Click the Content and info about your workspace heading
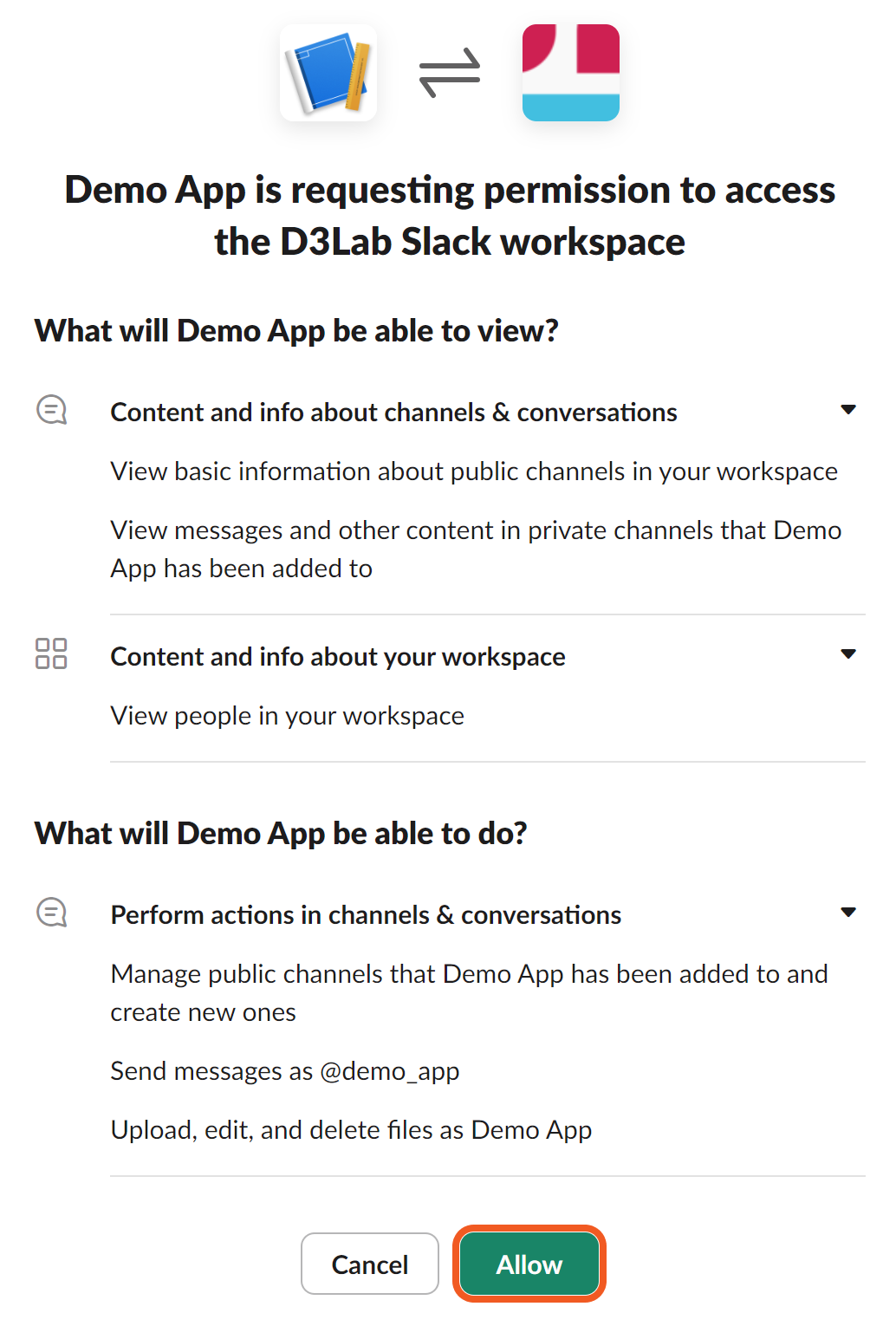This screenshot has height=1326, width=896. (x=338, y=657)
